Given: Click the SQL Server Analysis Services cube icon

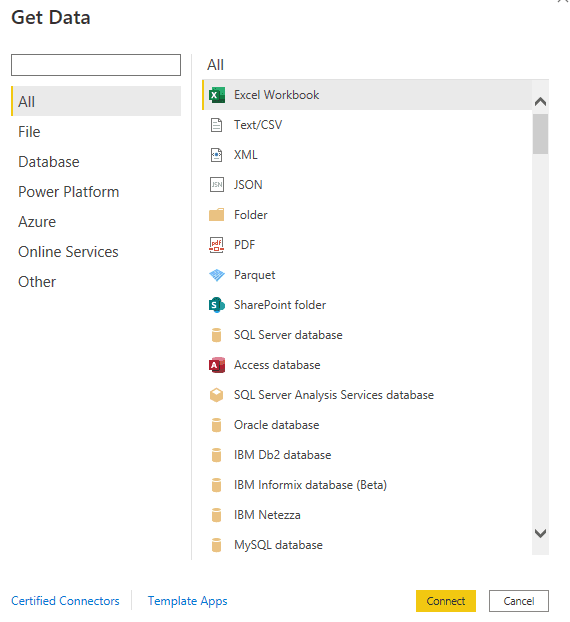Looking at the screenshot, I should 217,395.
